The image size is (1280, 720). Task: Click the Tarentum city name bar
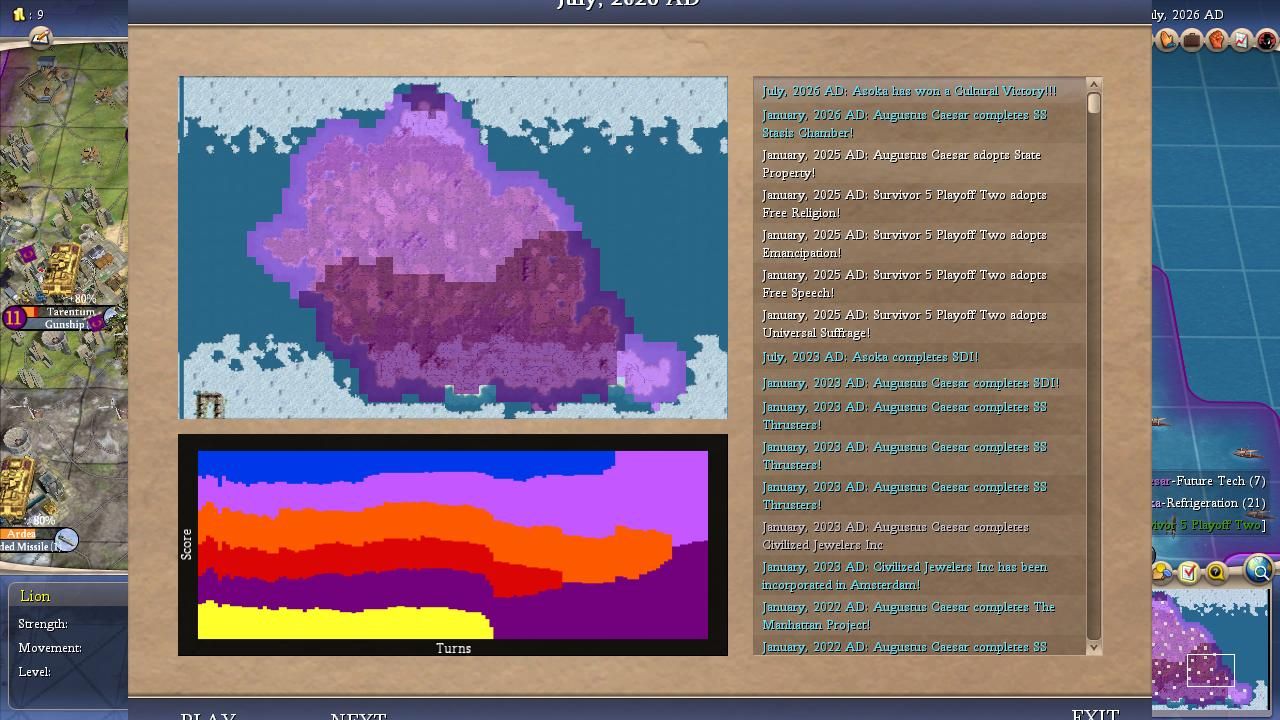(x=69, y=312)
